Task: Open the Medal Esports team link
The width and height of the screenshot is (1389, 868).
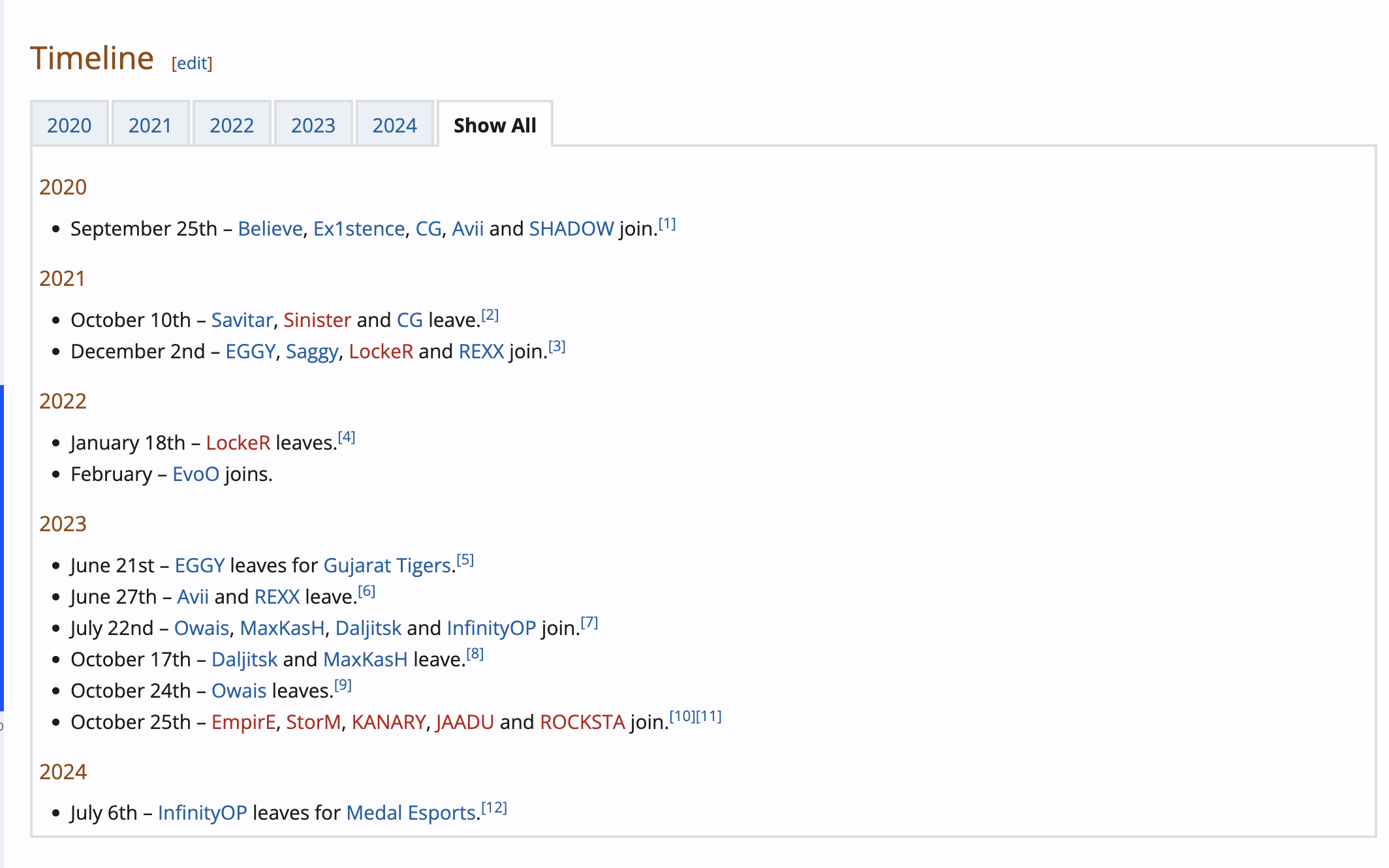Action: 411,813
